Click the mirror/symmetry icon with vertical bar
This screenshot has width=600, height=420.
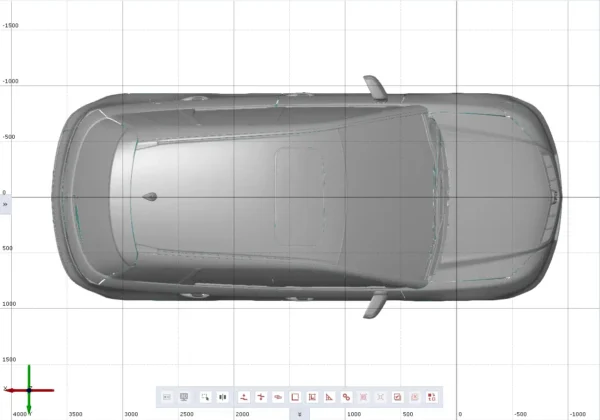pos(222,397)
